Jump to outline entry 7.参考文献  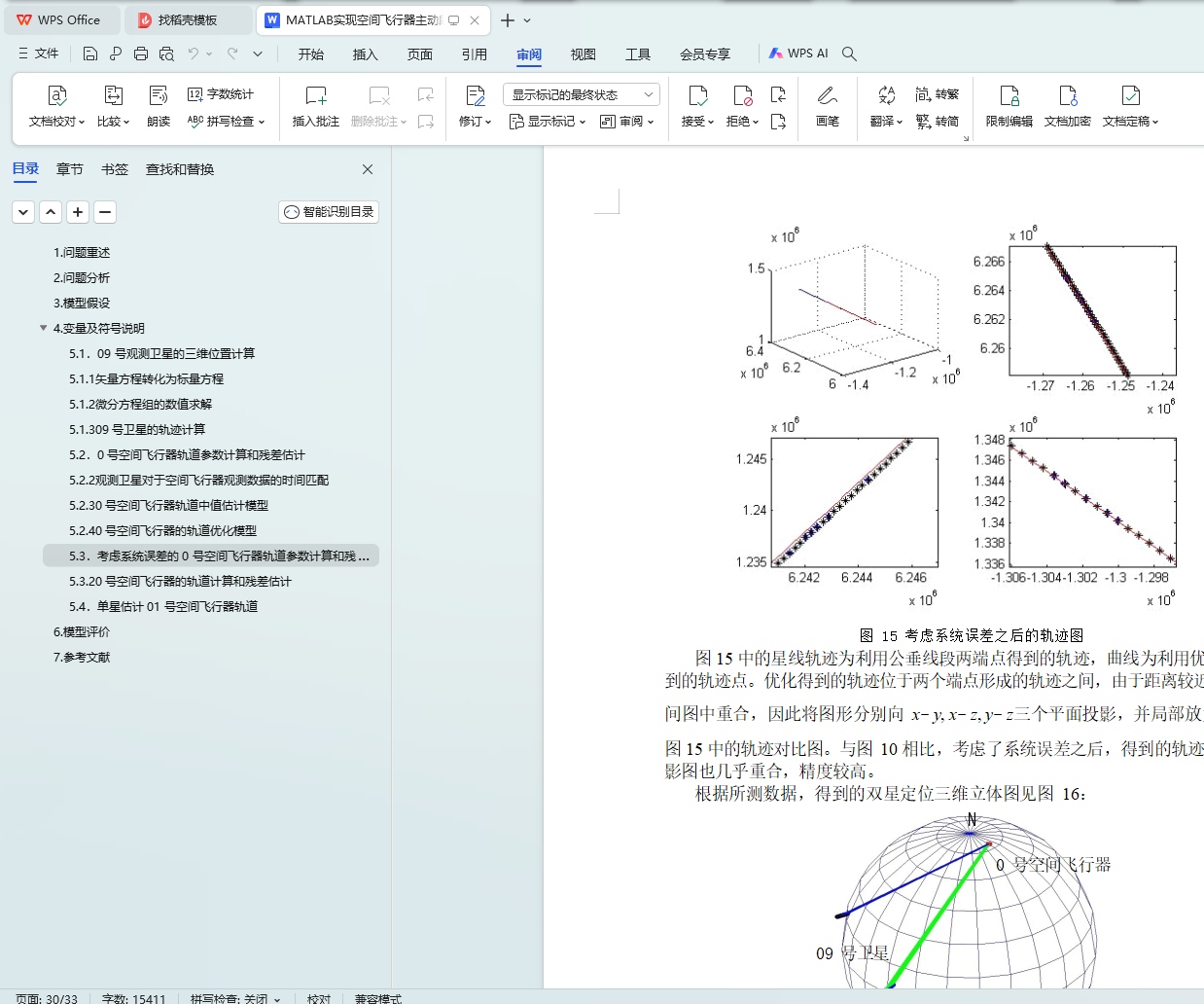pyautogui.click(x=82, y=657)
